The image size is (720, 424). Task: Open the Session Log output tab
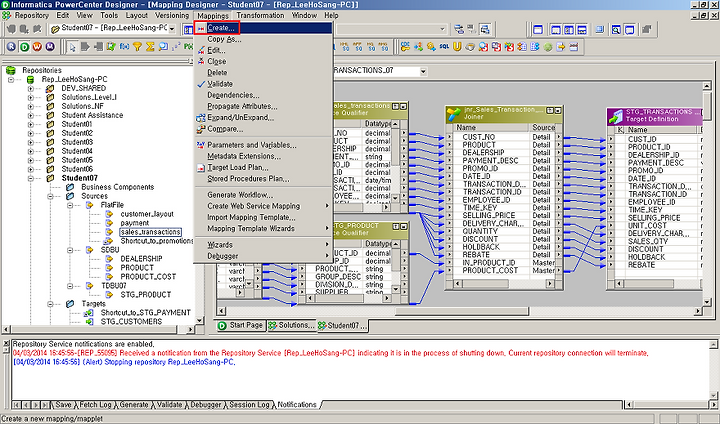point(249,405)
